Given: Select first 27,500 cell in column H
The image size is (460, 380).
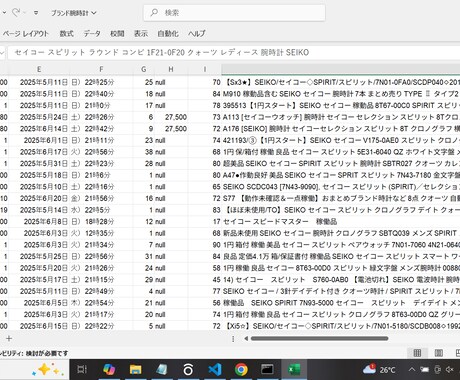Looking at the screenshot, I should click(x=171, y=117).
